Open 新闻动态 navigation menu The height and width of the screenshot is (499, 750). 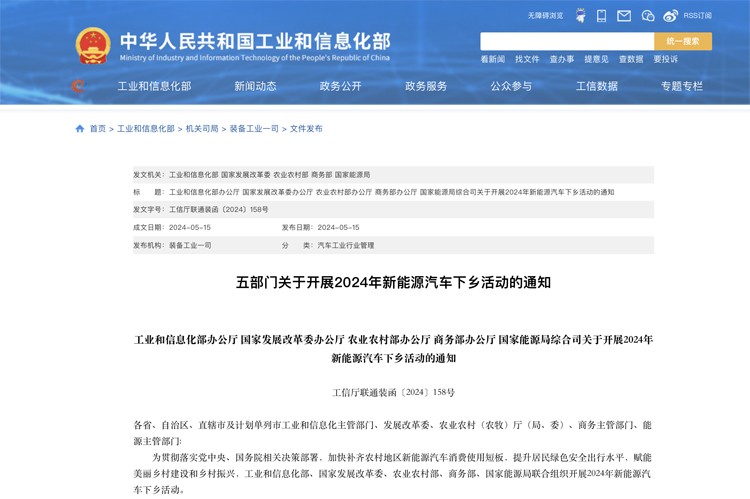[255, 86]
